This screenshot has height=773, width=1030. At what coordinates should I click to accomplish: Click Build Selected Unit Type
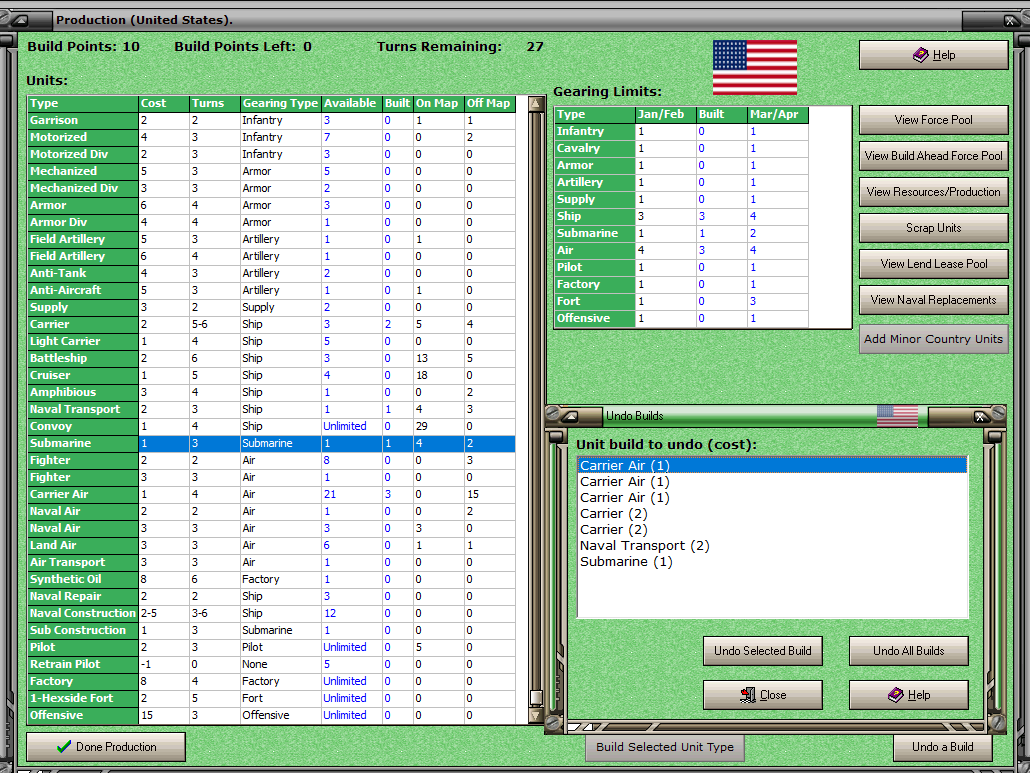665,747
